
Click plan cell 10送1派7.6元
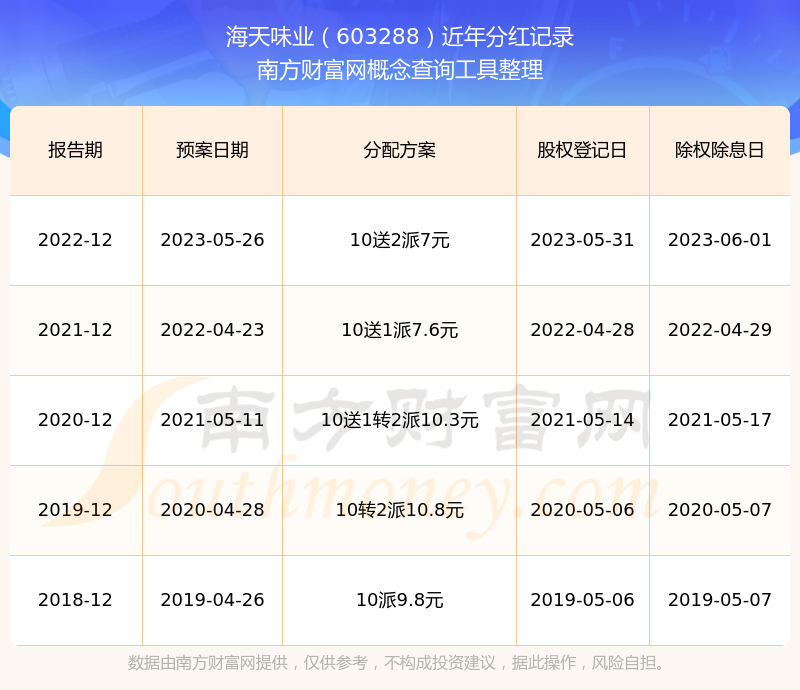coord(399,330)
